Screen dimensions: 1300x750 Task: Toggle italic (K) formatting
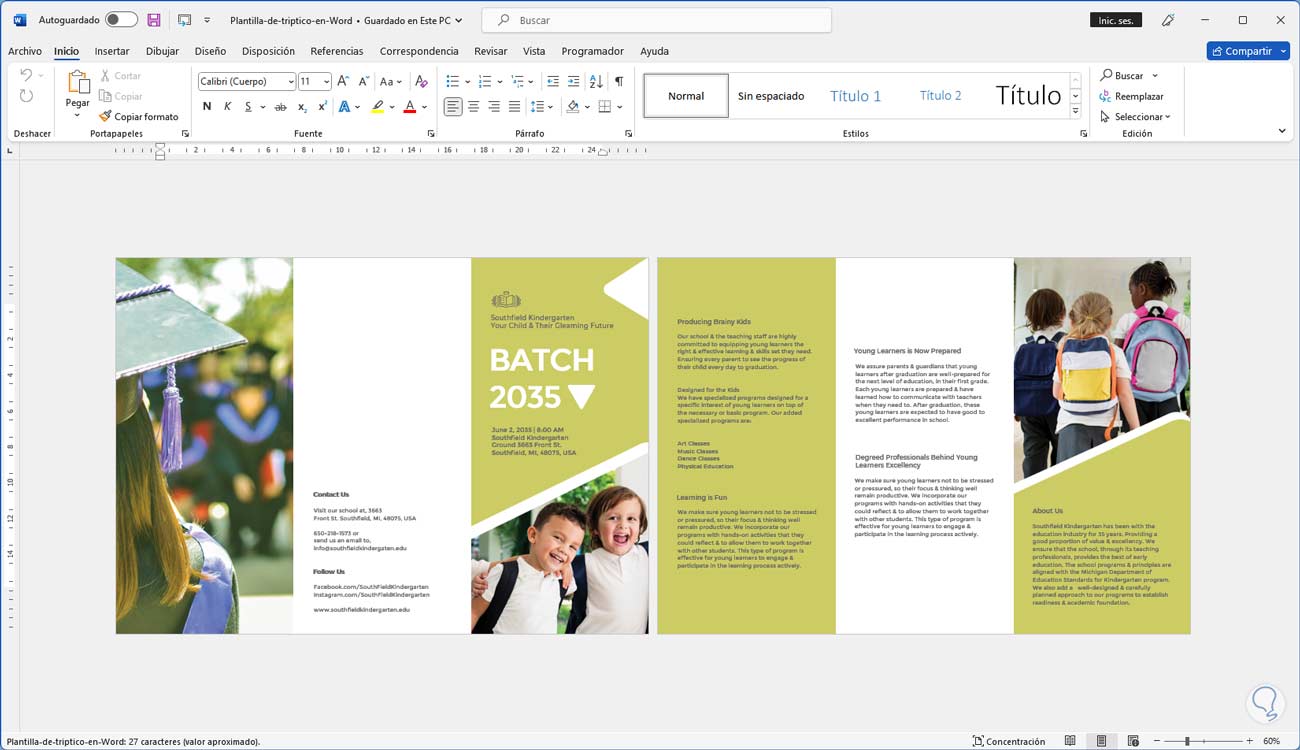pyautogui.click(x=228, y=107)
